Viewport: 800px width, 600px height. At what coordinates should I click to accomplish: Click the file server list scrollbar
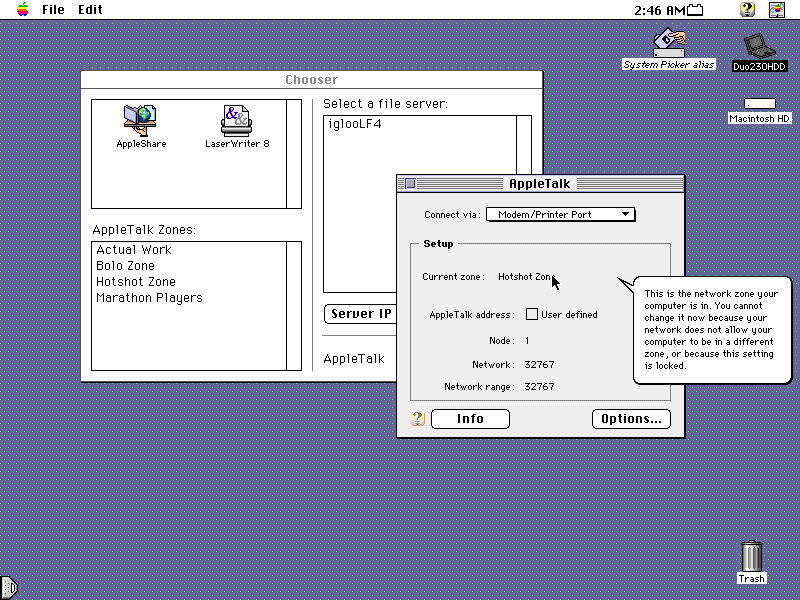pyautogui.click(x=524, y=145)
